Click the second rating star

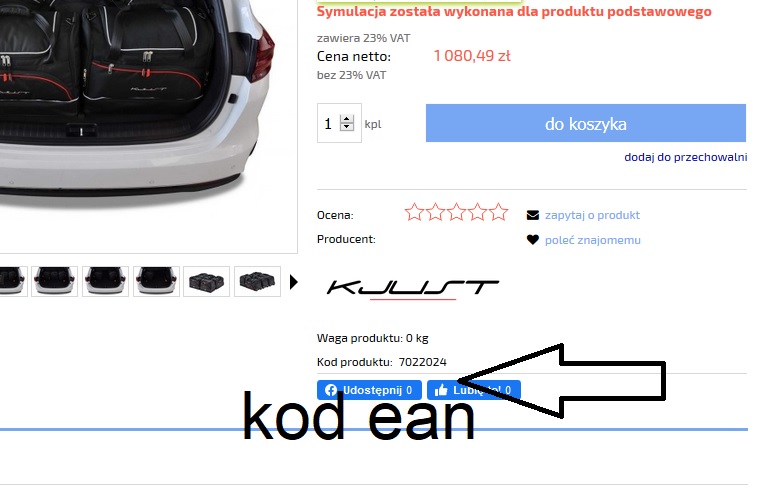tap(436, 212)
